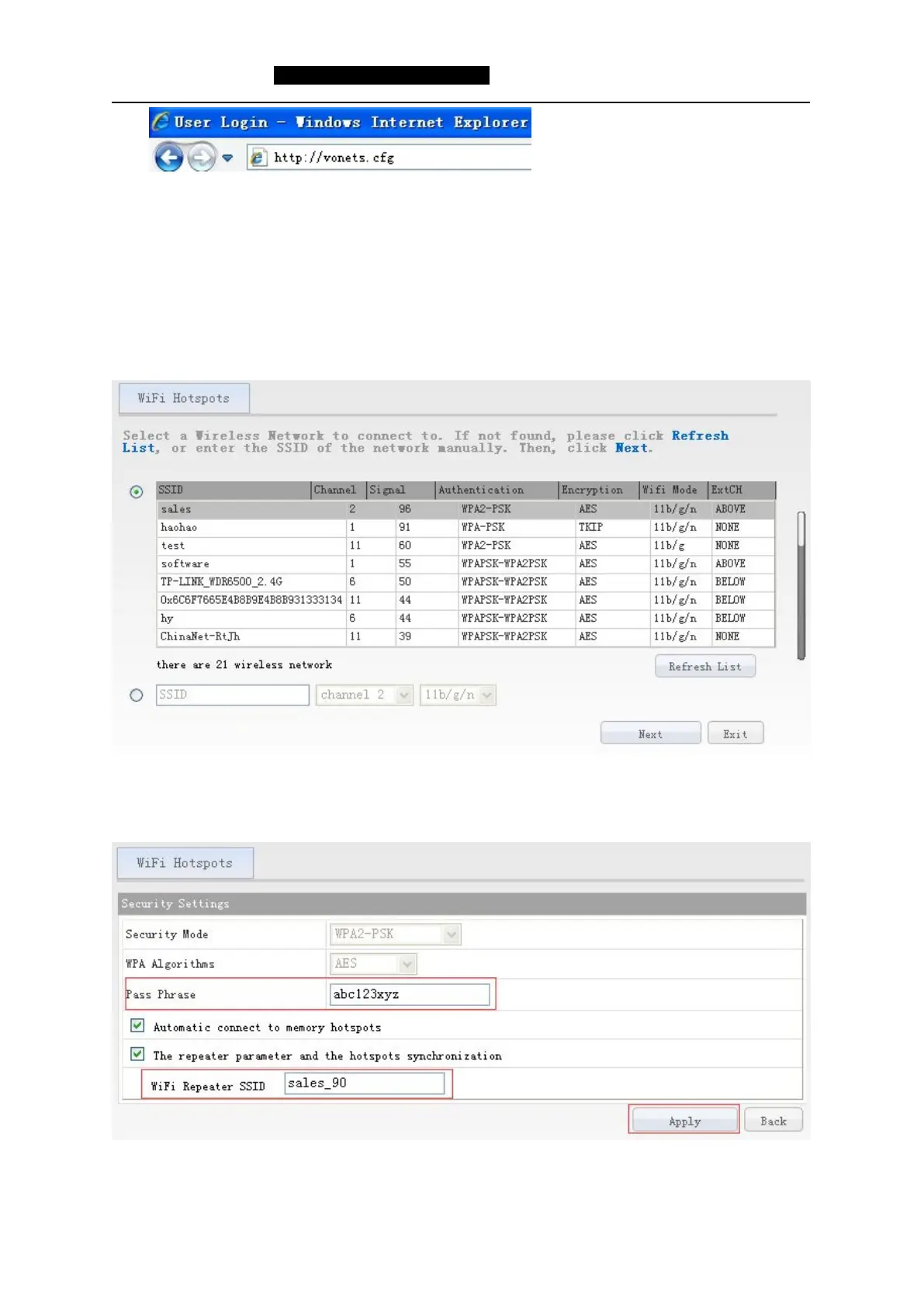This screenshot has height=1307, width=924.
Task: Select the 'sales' network row
Action: 465,509
